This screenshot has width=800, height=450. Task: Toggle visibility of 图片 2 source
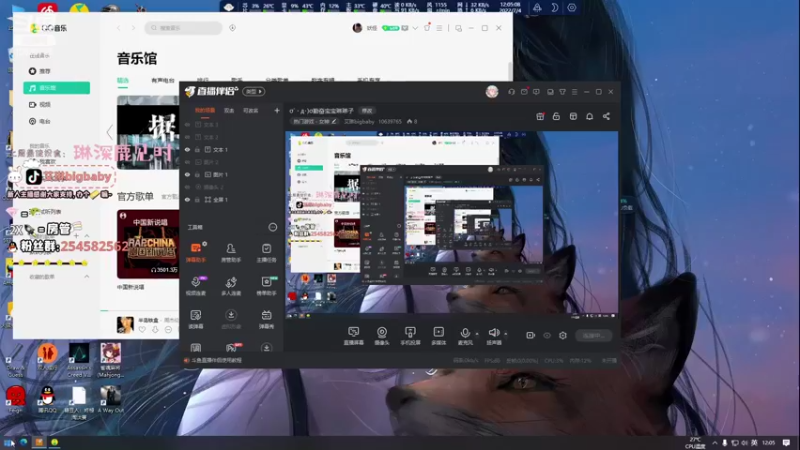(187, 162)
